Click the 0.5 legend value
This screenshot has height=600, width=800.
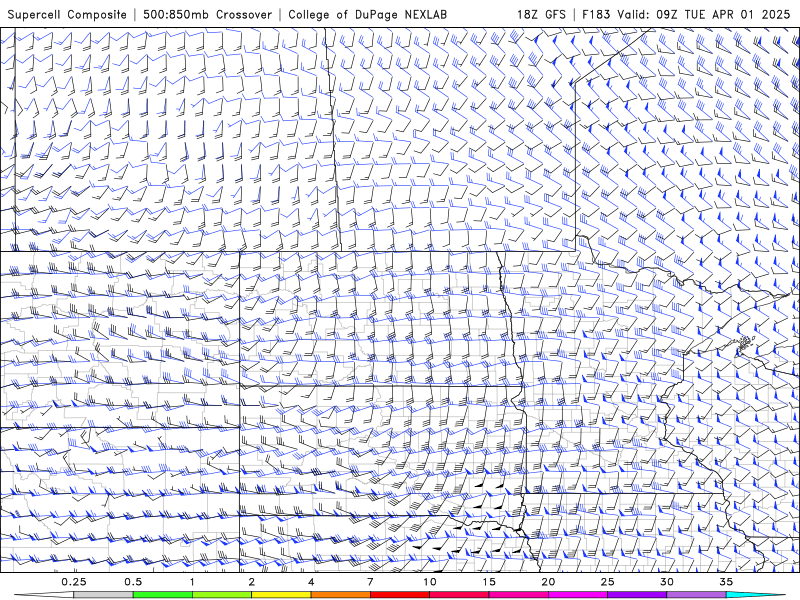click(x=133, y=582)
